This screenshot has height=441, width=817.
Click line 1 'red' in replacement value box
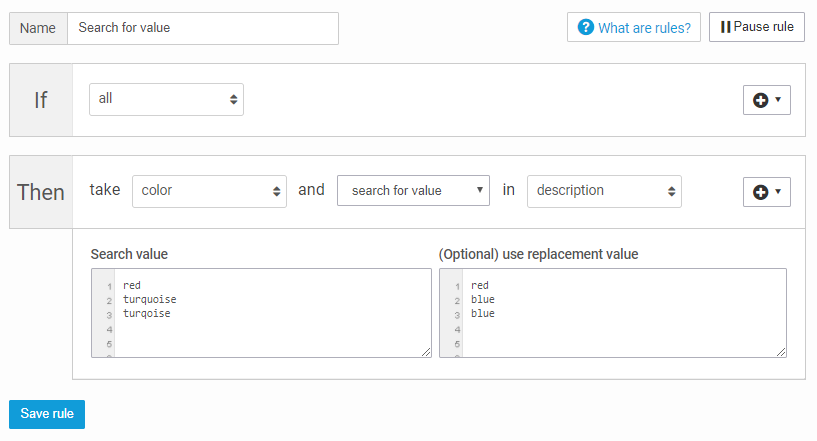480,285
